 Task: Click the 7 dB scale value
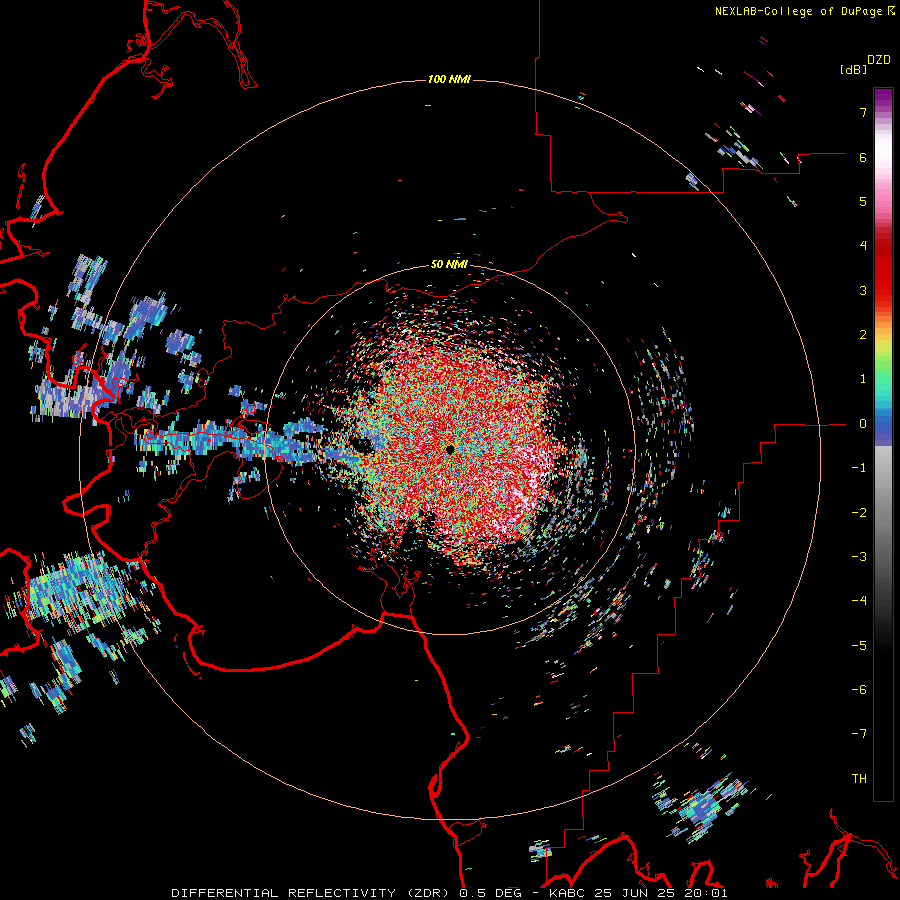pyautogui.click(x=863, y=112)
